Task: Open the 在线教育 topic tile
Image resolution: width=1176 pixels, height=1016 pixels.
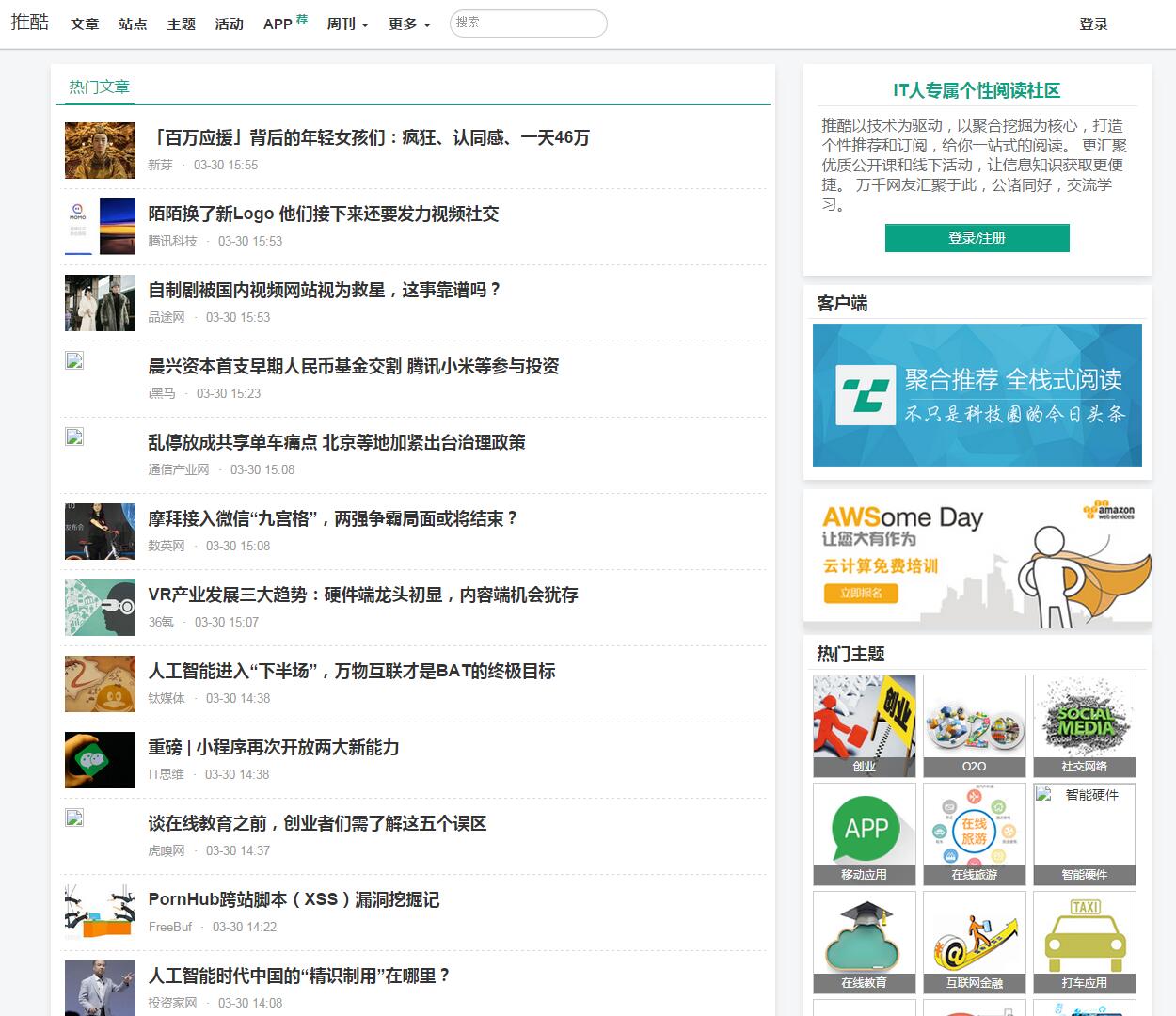Action: pyautogui.click(x=864, y=942)
